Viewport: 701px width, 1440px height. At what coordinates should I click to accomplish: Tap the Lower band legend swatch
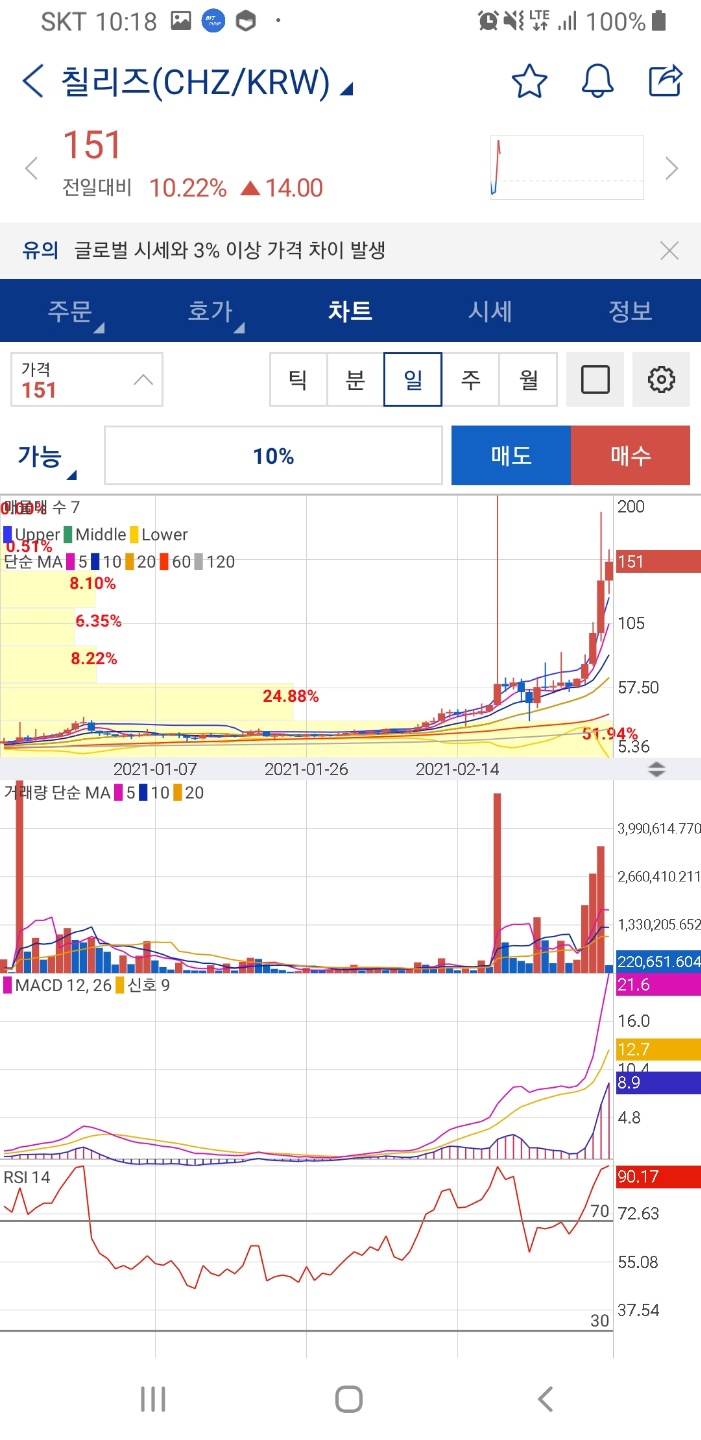135,535
